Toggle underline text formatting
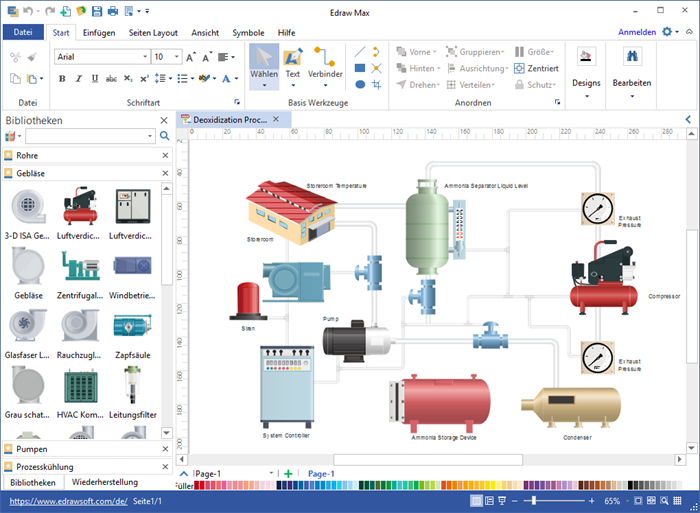700x513 pixels. coord(92,79)
